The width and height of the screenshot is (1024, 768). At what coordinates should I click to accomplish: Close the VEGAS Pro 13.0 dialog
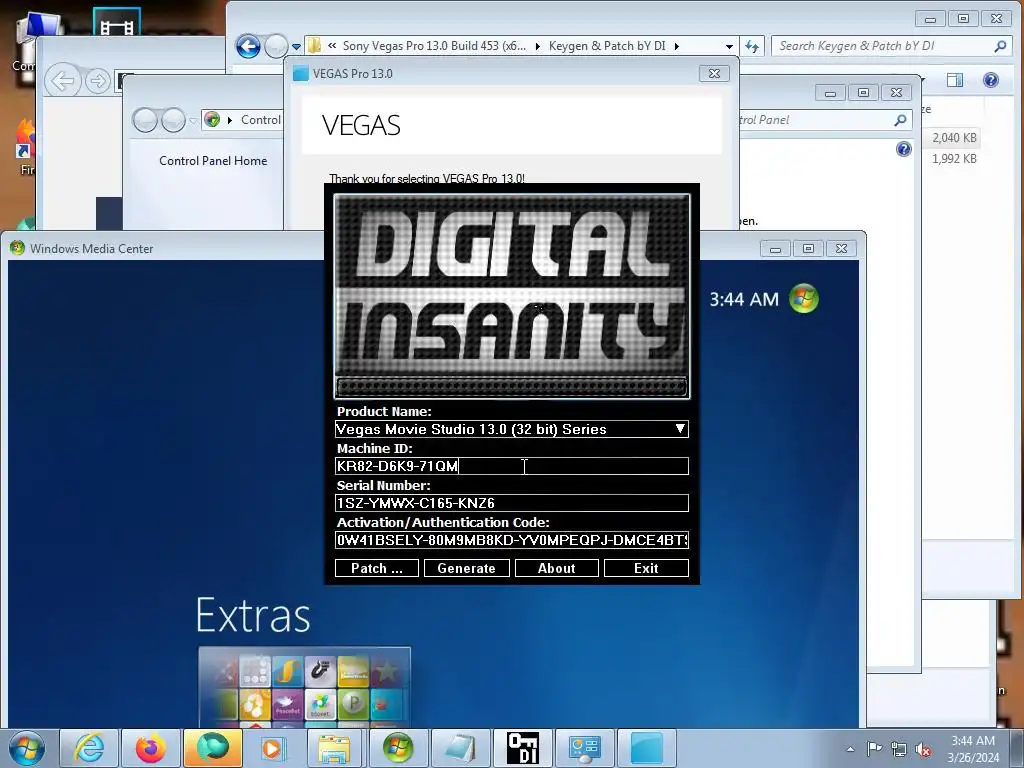click(714, 74)
